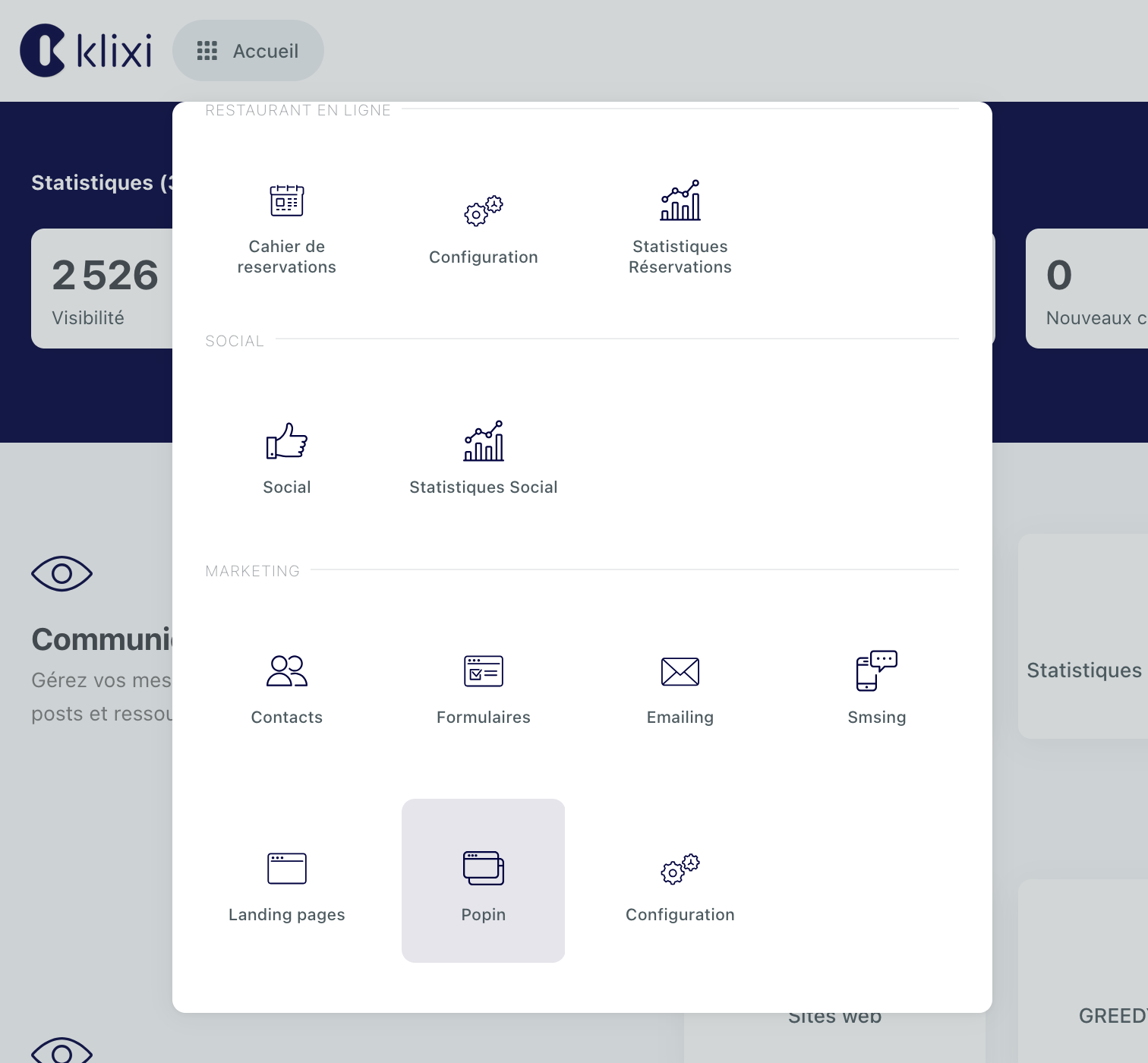1148x1063 pixels.
Task: Open the Popin windows icon
Action: pos(484,869)
